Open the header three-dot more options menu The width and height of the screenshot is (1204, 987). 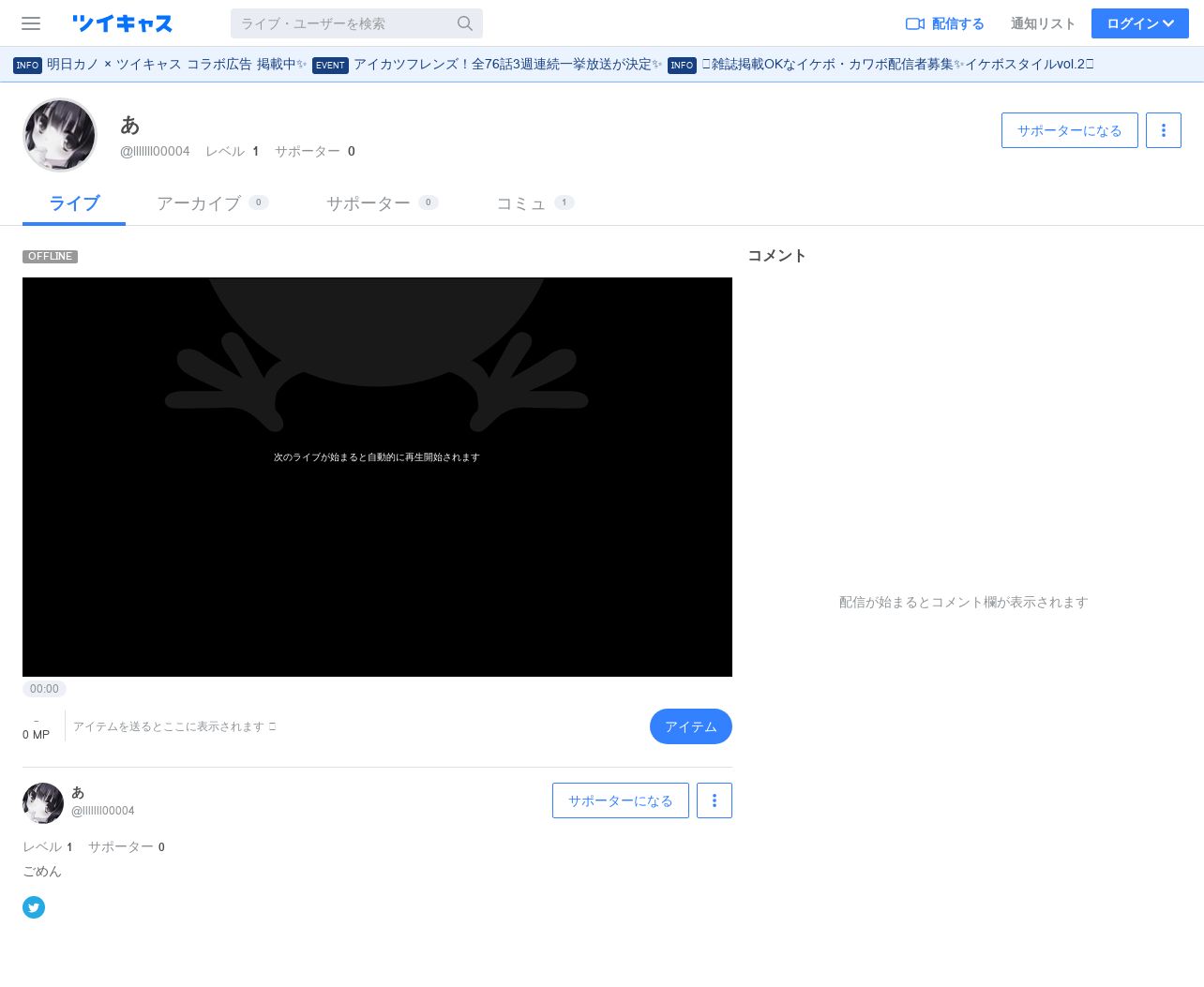[x=1164, y=130]
